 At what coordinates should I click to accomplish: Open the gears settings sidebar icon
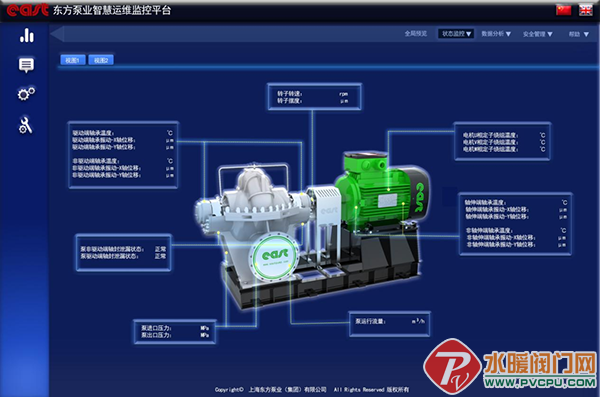(x=26, y=93)
